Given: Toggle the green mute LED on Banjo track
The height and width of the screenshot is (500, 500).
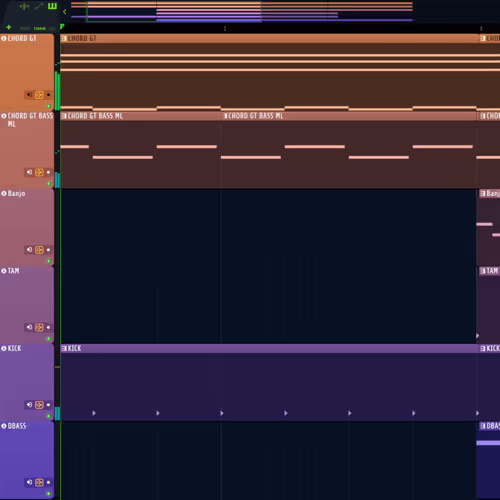Looking at the screenshot, I should pos(49,261).
